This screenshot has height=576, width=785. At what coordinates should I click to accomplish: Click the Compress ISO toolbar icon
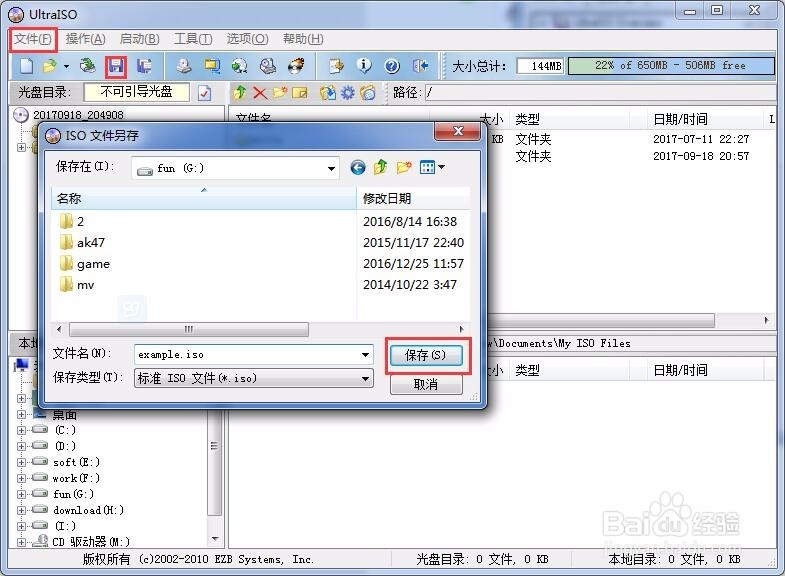click(212, 66)
